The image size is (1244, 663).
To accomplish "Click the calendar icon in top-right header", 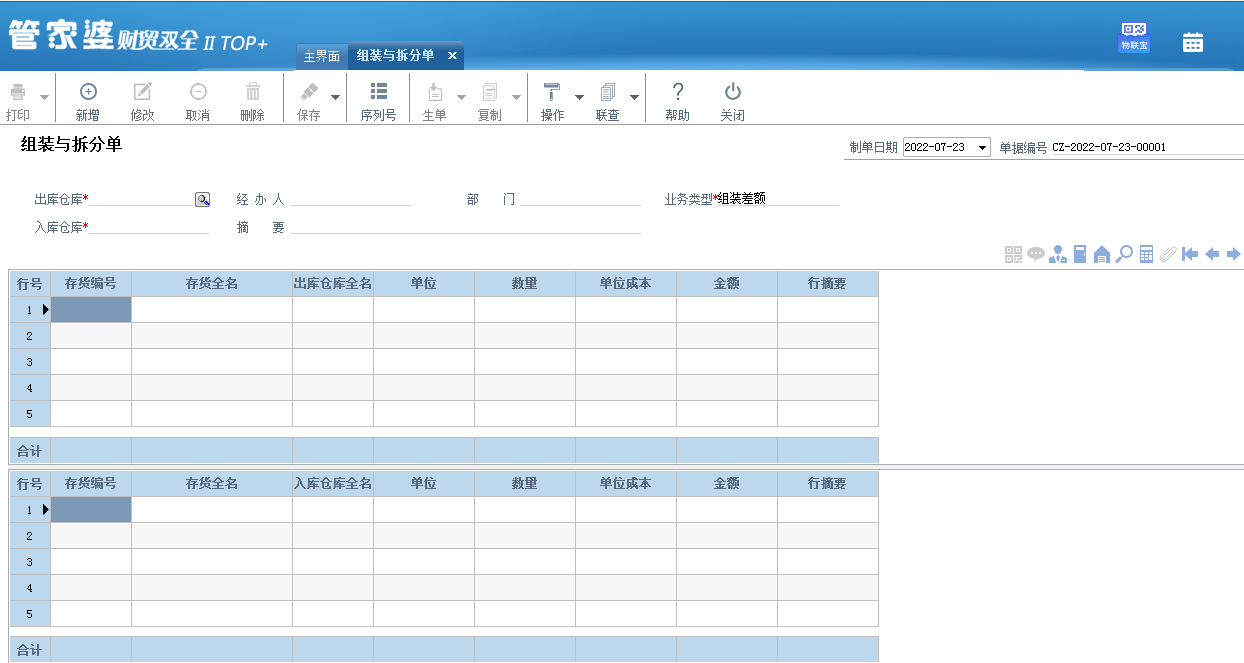I will [x=1192, y=42].
